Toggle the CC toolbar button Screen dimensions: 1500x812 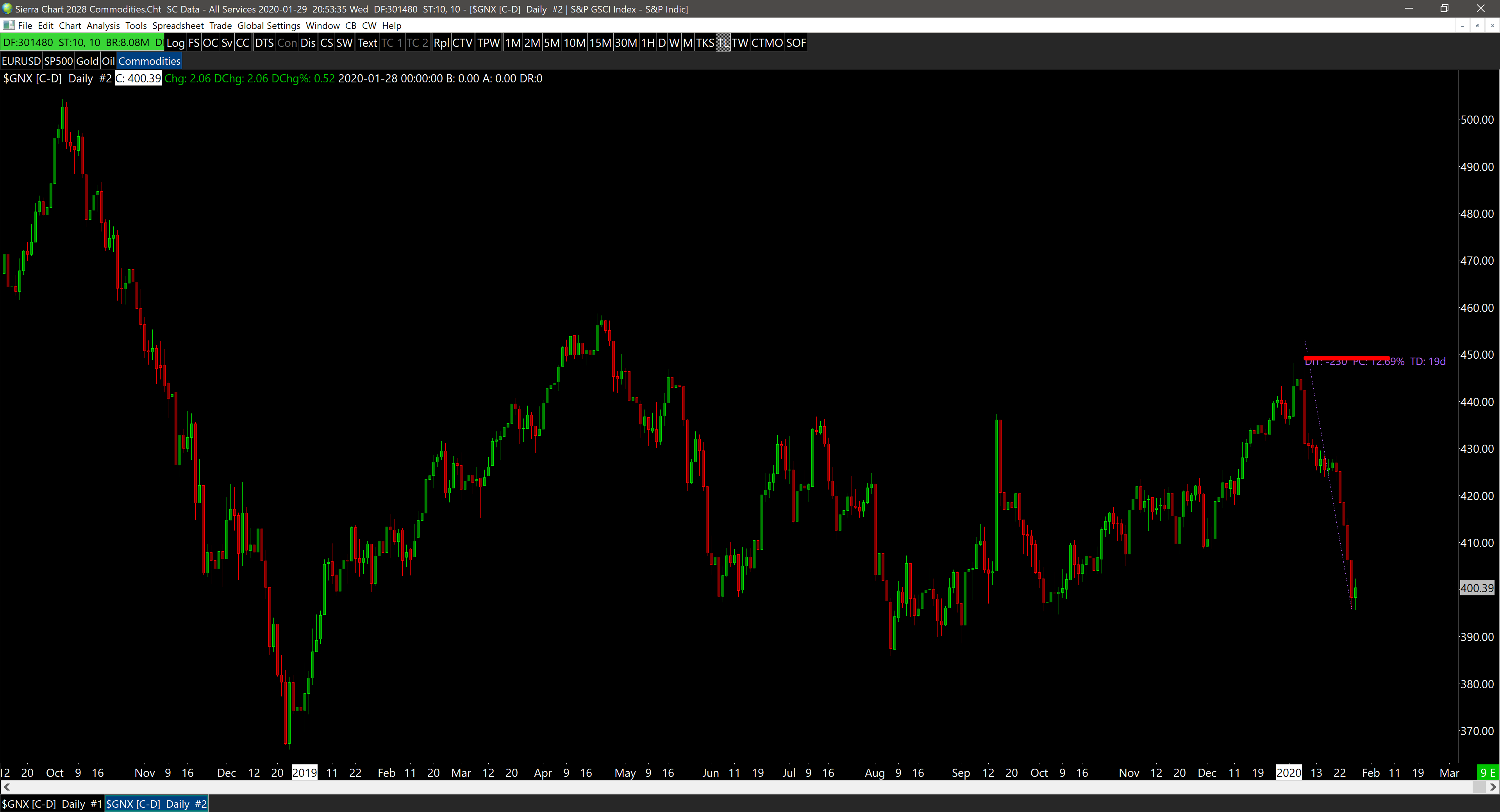[242, 43]
